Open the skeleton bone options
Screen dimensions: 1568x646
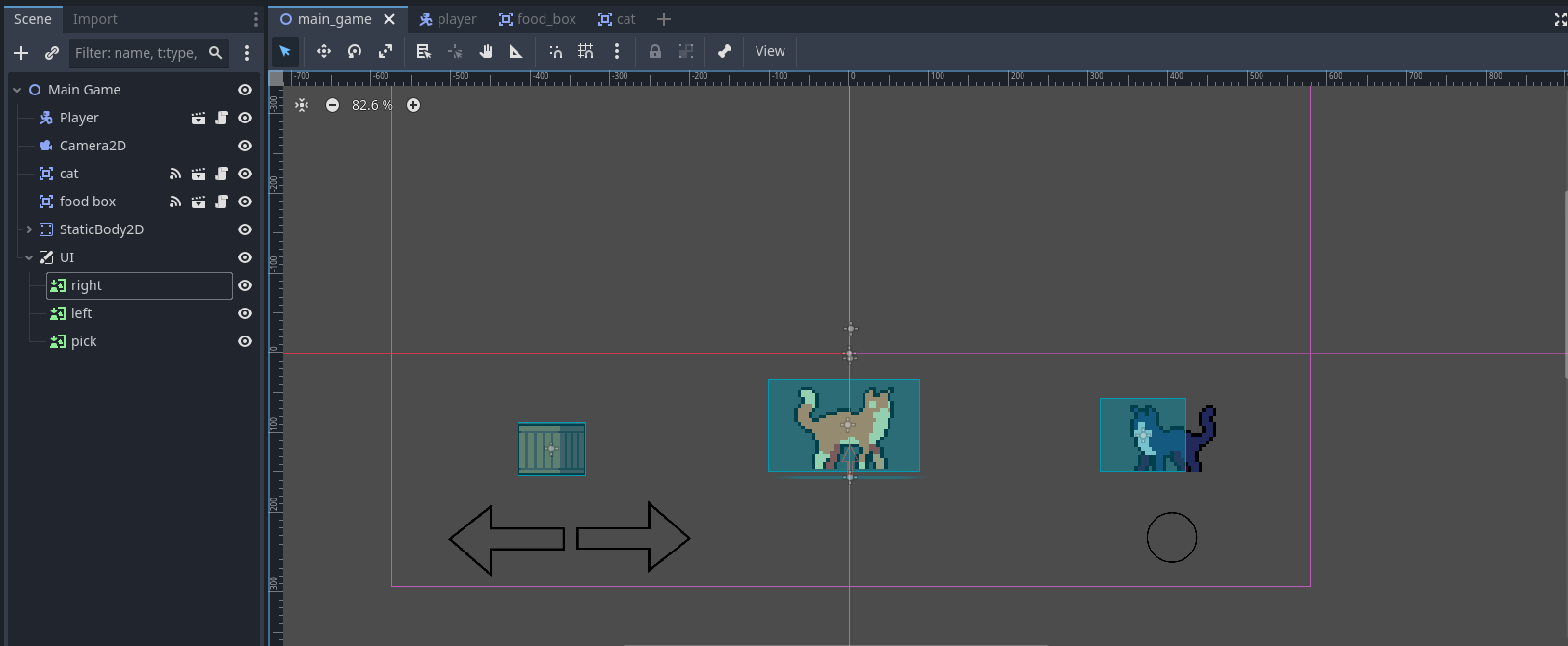coord(725,52)
